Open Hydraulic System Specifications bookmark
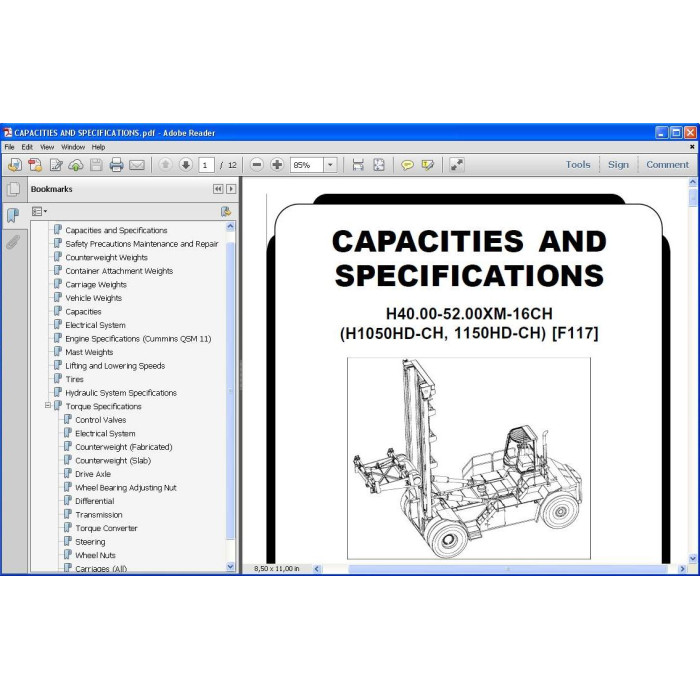The image size is (700, 700). (121, 393)
